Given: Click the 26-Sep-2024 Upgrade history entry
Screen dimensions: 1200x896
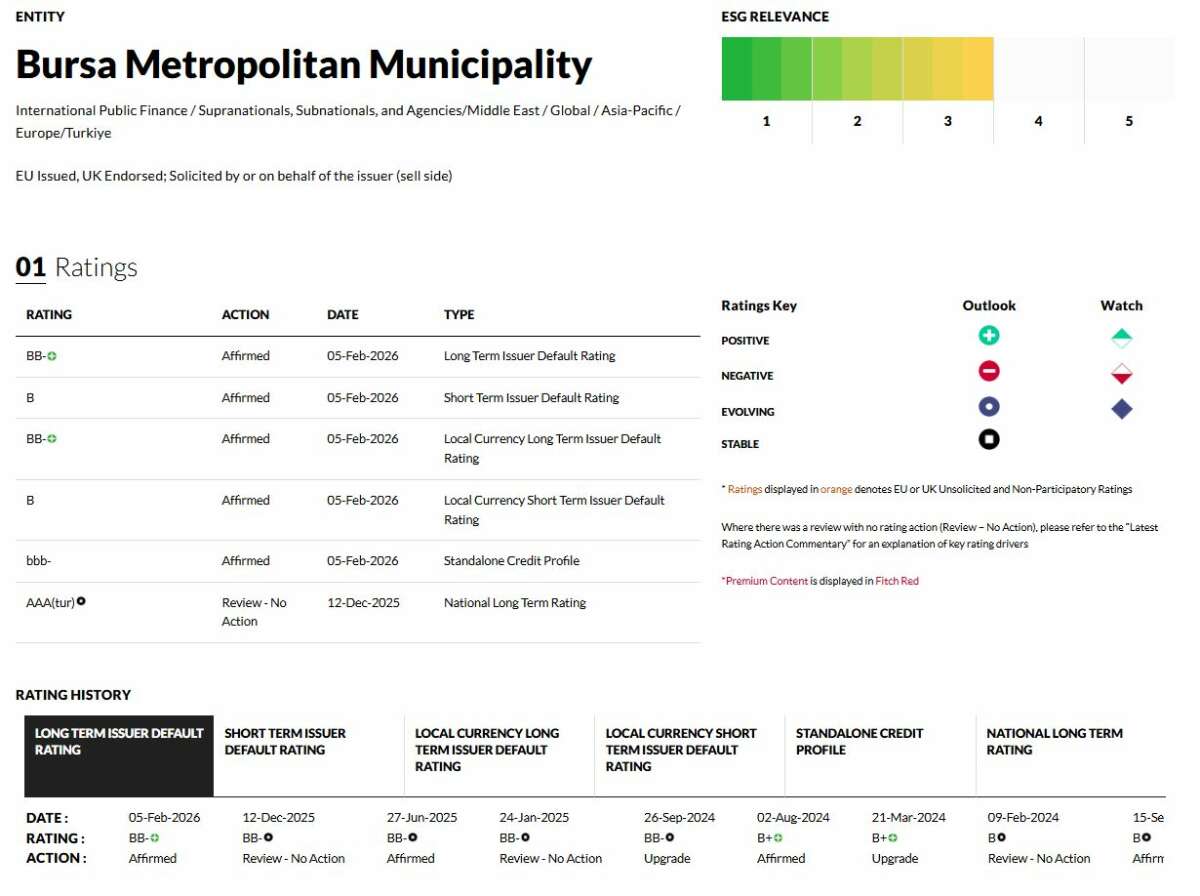Looking at the screenshot, I should (x=667, y=859).
